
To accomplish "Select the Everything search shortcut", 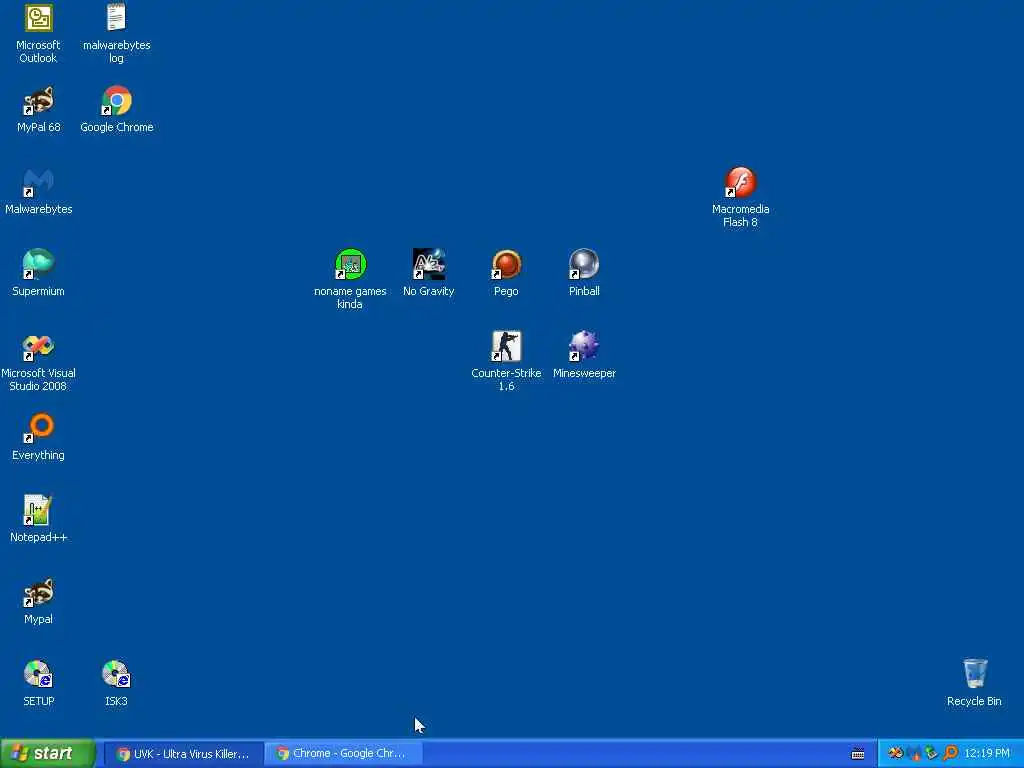I will [x=39, y=438].
